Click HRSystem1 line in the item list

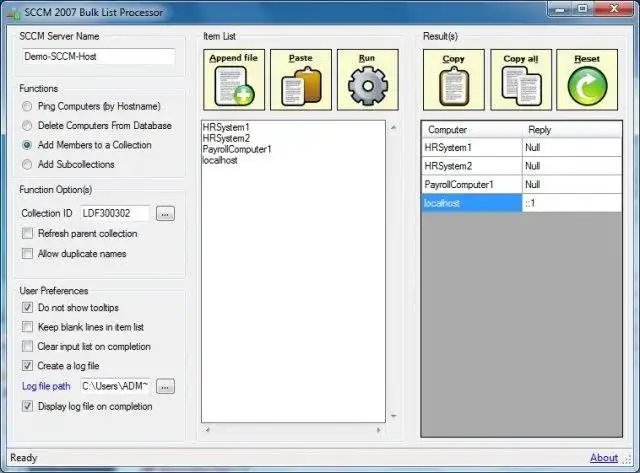click(226, 127)
